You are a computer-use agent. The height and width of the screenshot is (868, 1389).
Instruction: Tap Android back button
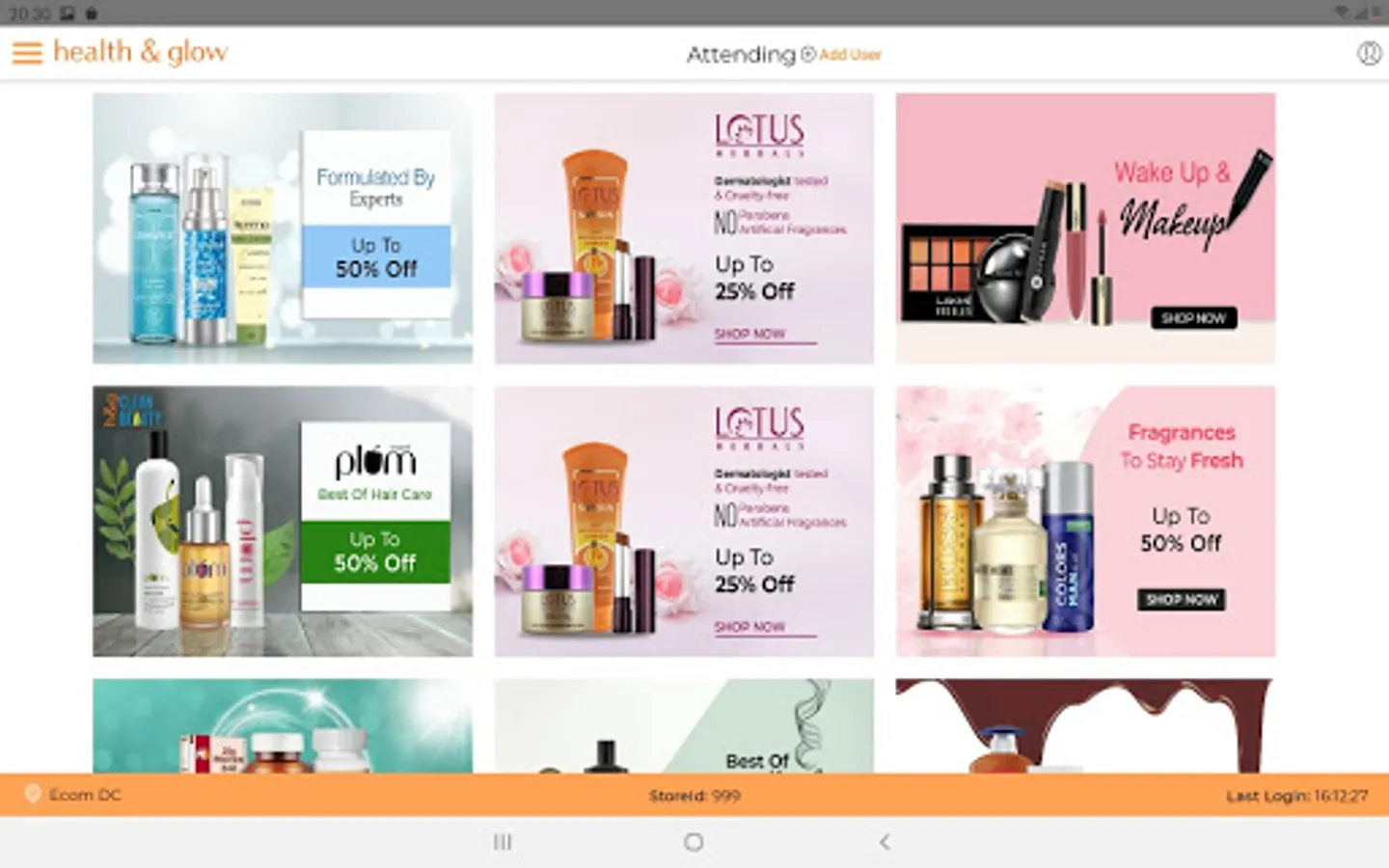[885, 842]
